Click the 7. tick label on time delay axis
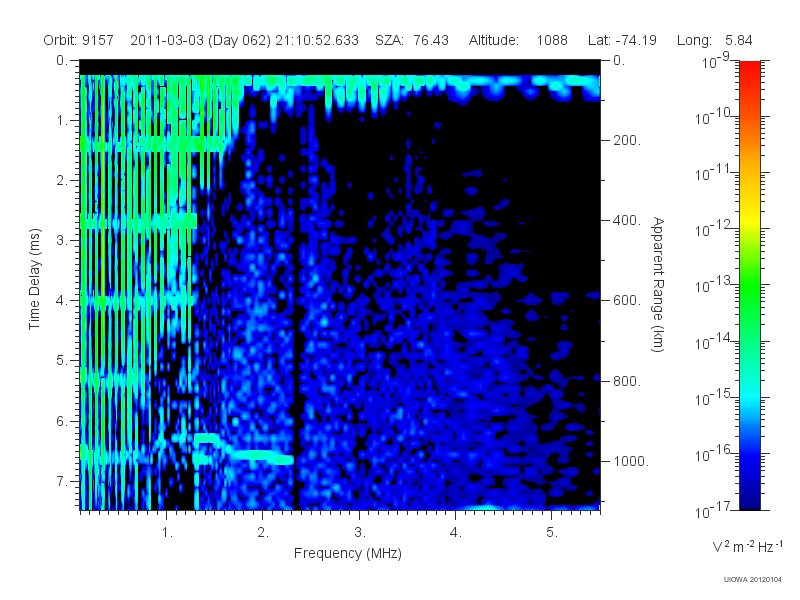This screenshot has height=600, width=800. pos(62,481)
